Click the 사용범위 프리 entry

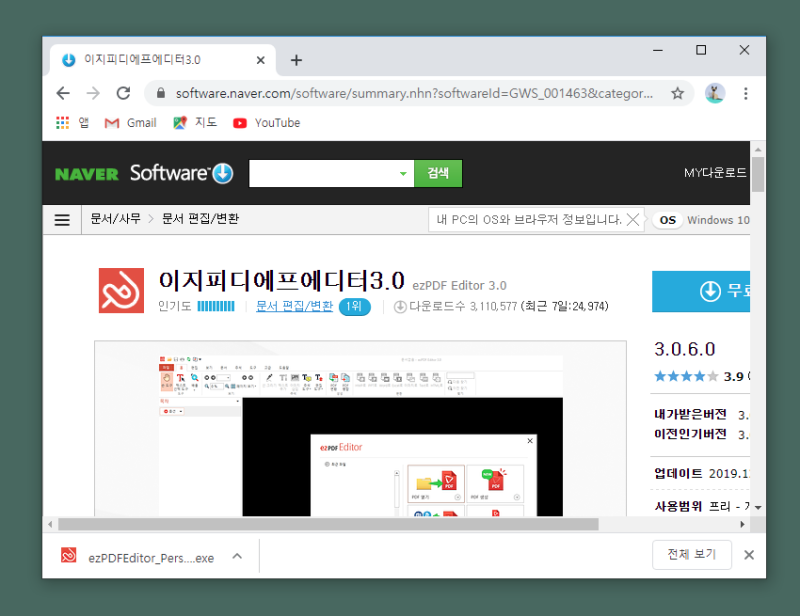pyautogui.click(x=702, y=506)
